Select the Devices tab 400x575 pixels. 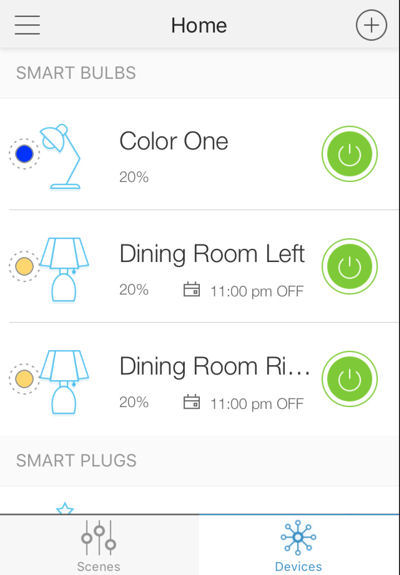click(x=298, y=545)
